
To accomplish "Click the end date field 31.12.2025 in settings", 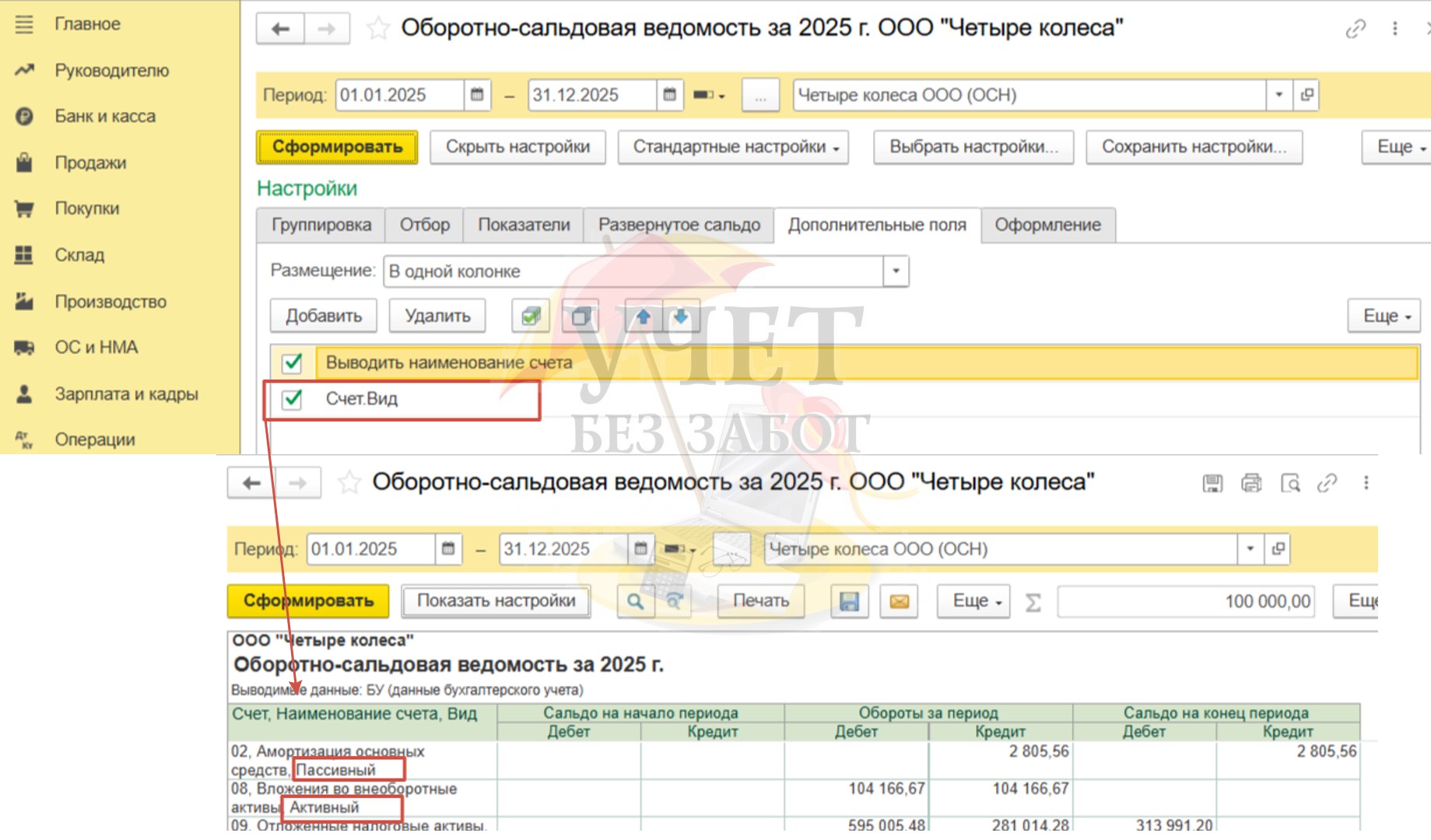I will click(591, 95).
